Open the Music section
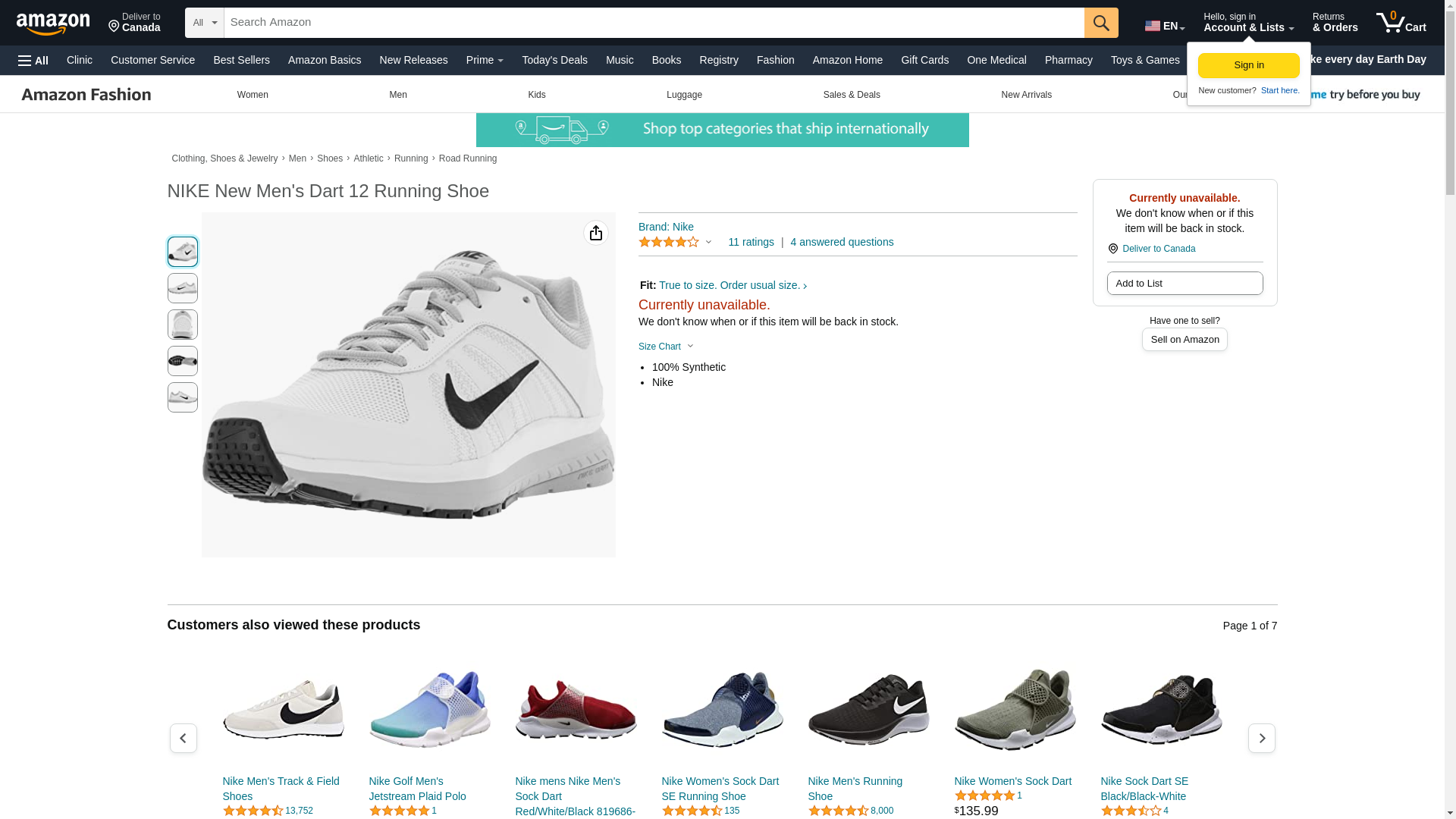Viewport: 1456px width, 819px height. coord(620,60)
